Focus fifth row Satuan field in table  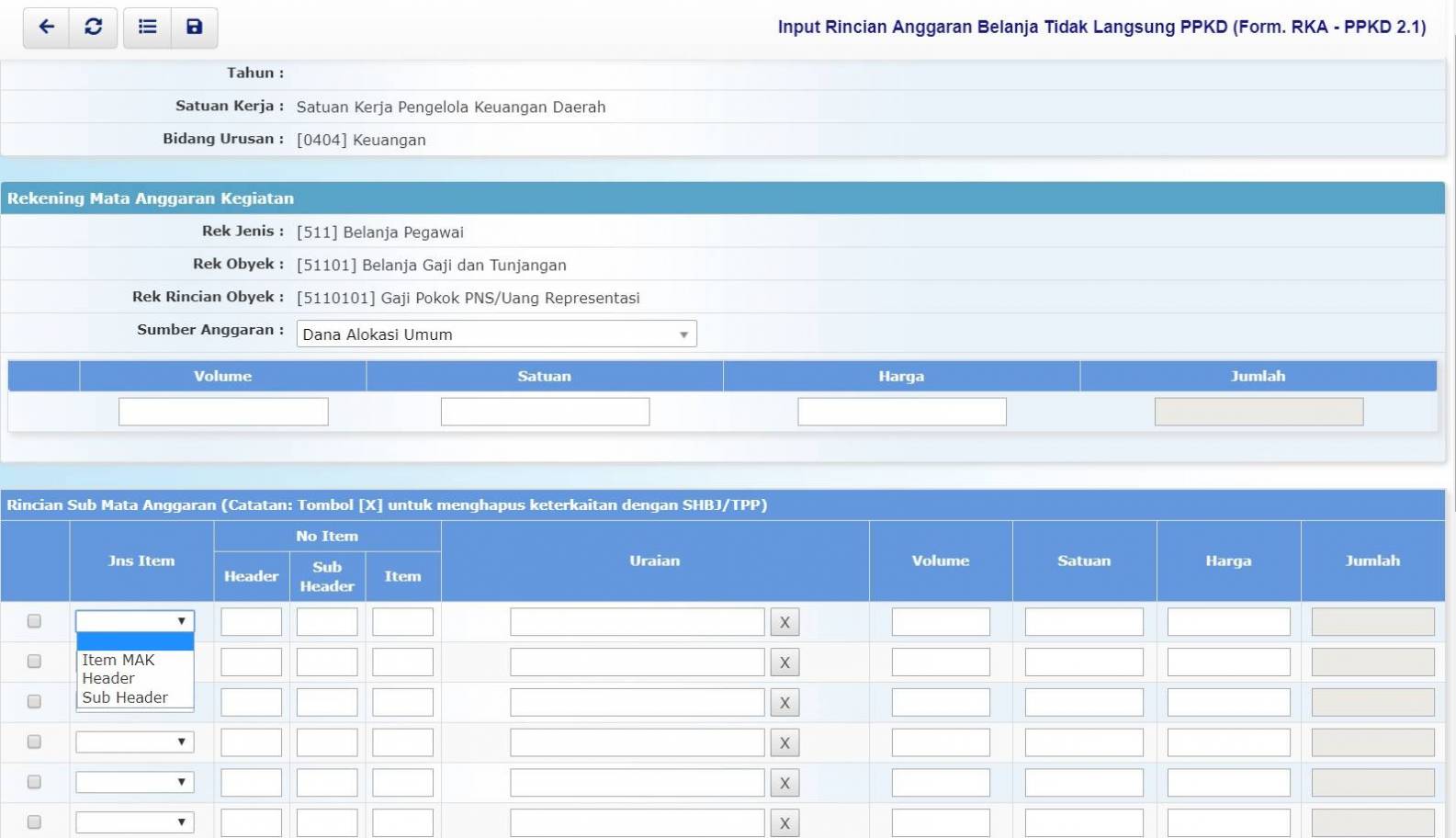1084,783
